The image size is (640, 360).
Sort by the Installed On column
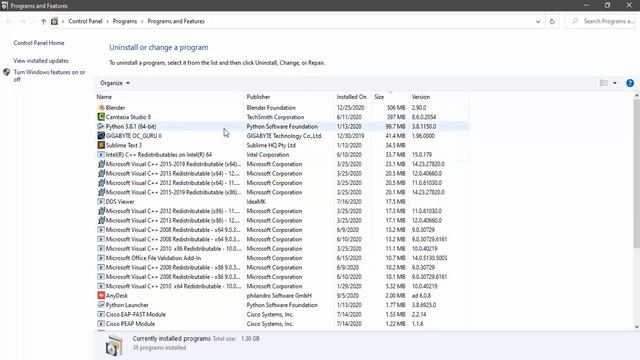pos(351,97)
